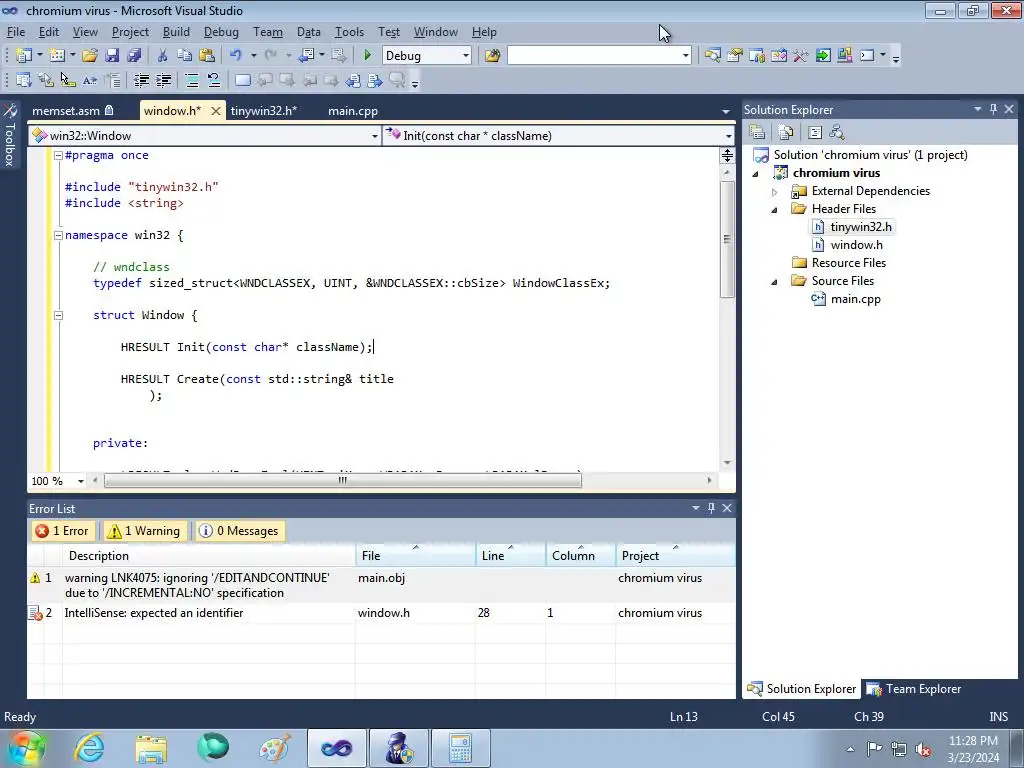
Task: Click the Open File folder icon
Action: 90,56
